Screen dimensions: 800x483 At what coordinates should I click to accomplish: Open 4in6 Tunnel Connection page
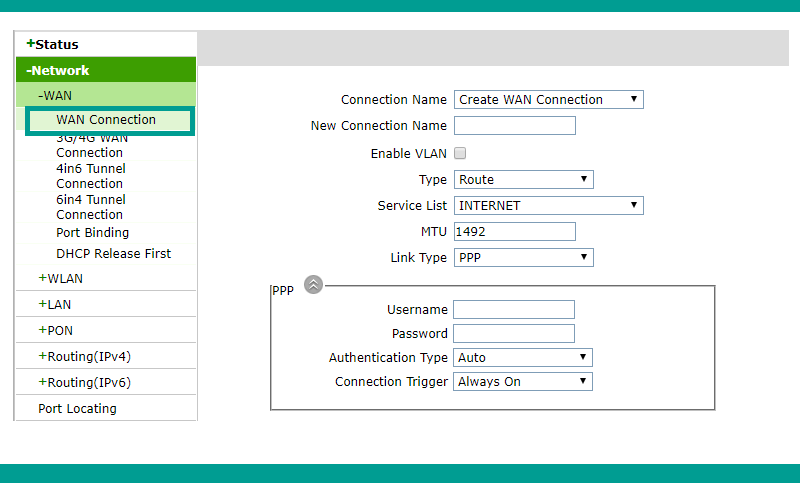[91, 176]
